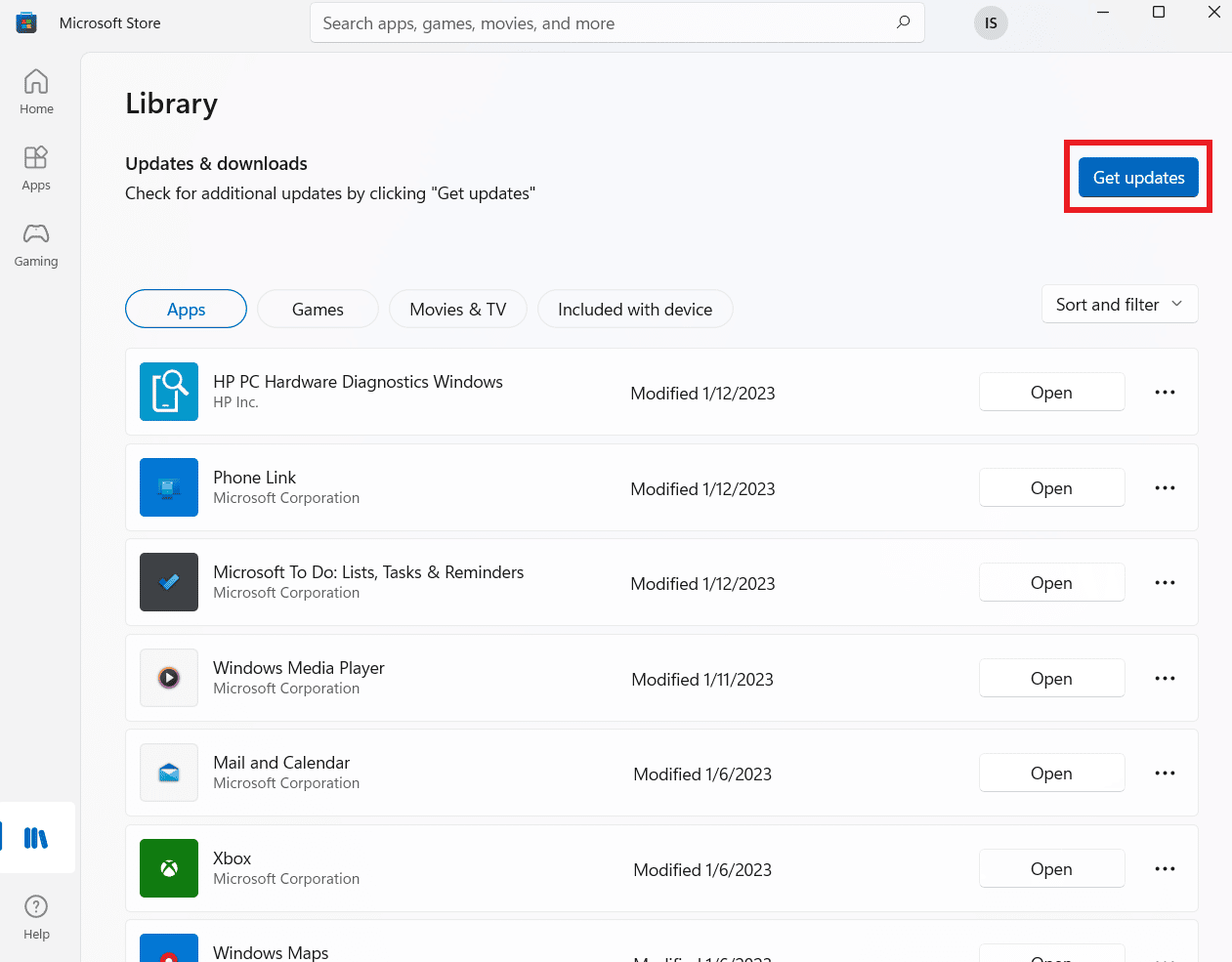Select the Movies & TV tab
The width and height of the screenshot is (1232, 962).
457,309
